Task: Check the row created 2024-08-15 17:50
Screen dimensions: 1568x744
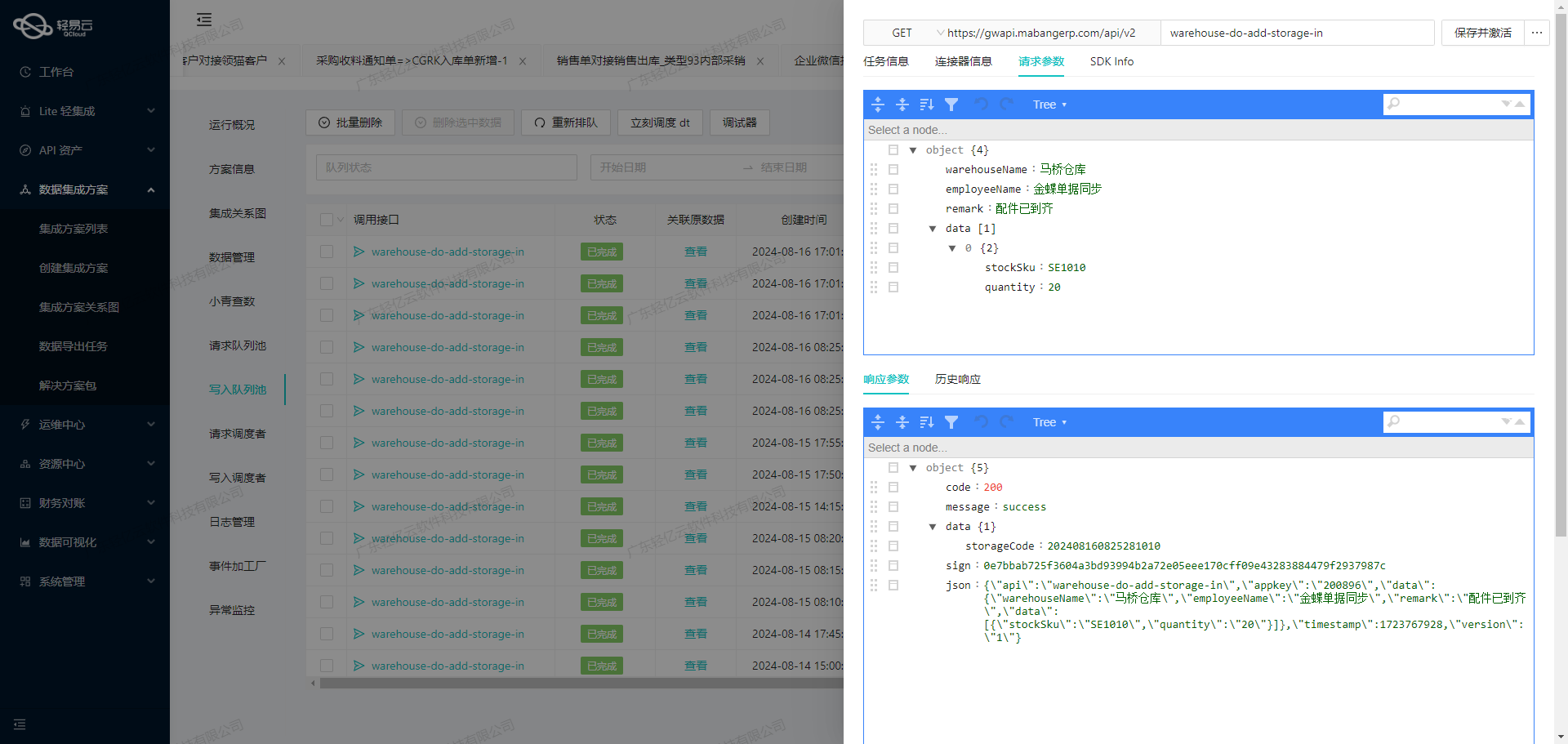Action: (x=327, y=474)
